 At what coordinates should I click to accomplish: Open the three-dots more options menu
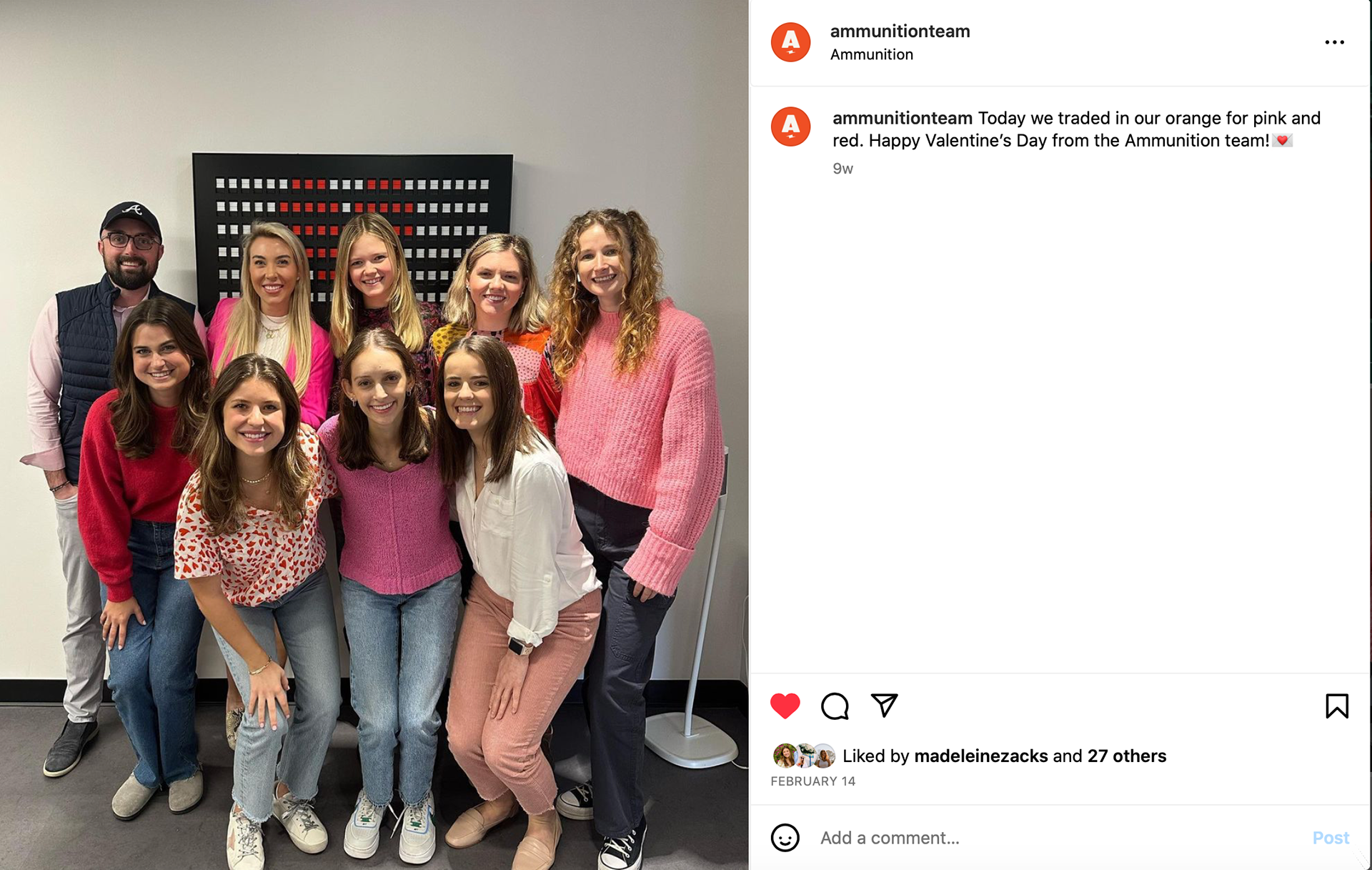1334,42
